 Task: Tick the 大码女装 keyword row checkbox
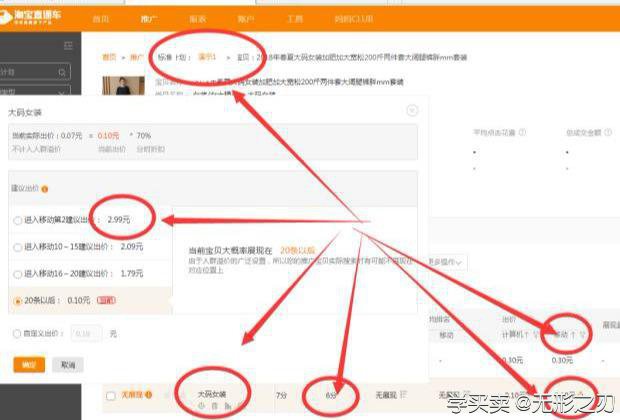pos(111,395)
